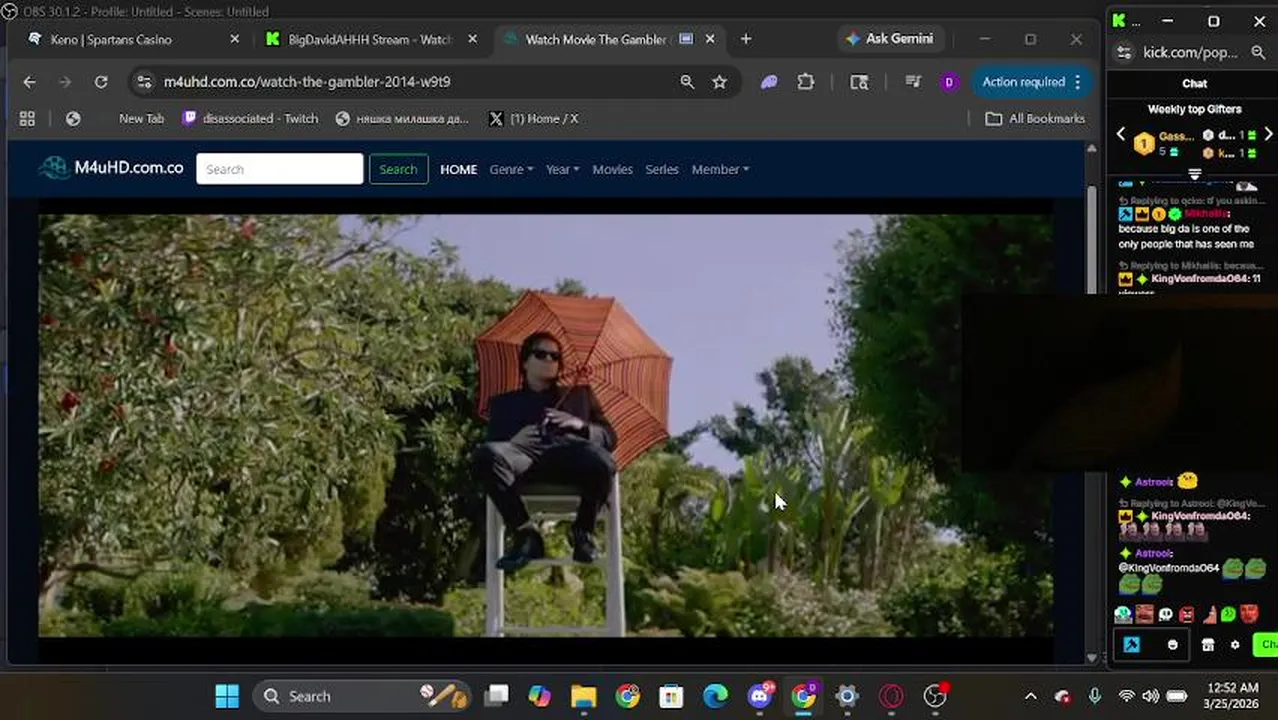Click M4uHD.com.co site logo
The height and width of the screenshot is (720, 1278).
point(111,168)
